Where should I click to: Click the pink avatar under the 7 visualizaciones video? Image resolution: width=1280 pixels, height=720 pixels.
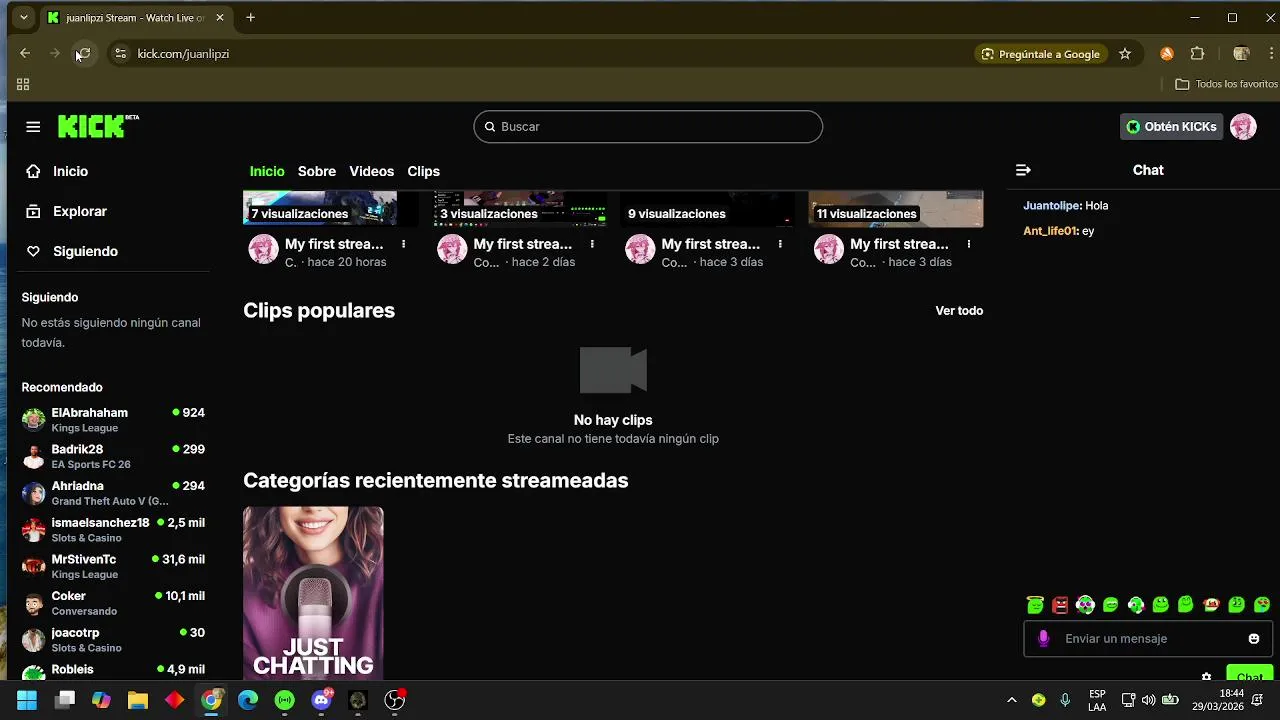263,249
